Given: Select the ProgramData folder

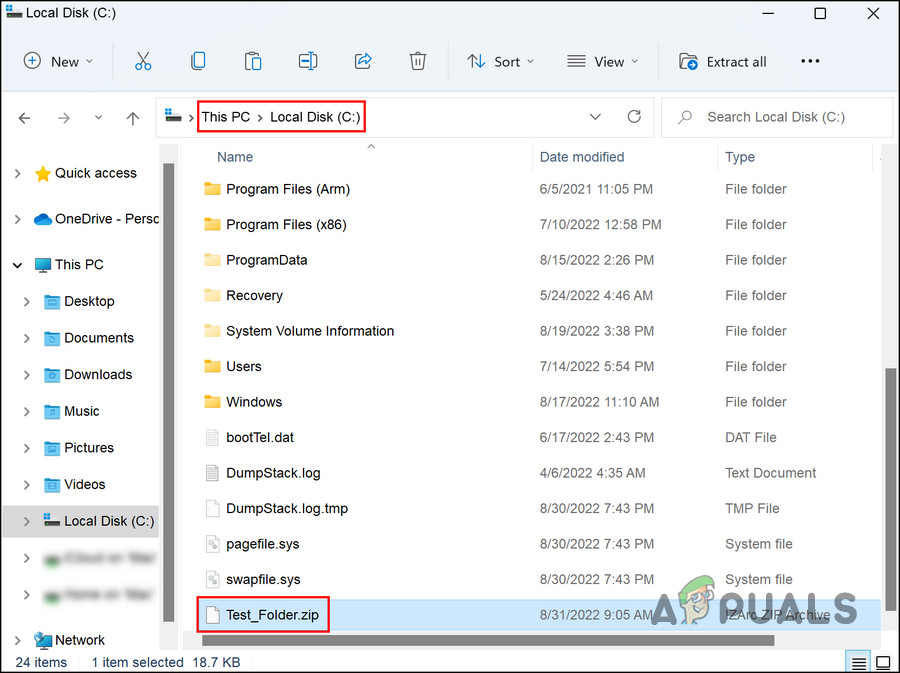Looking at the screenshot, I should click(266, 260).
